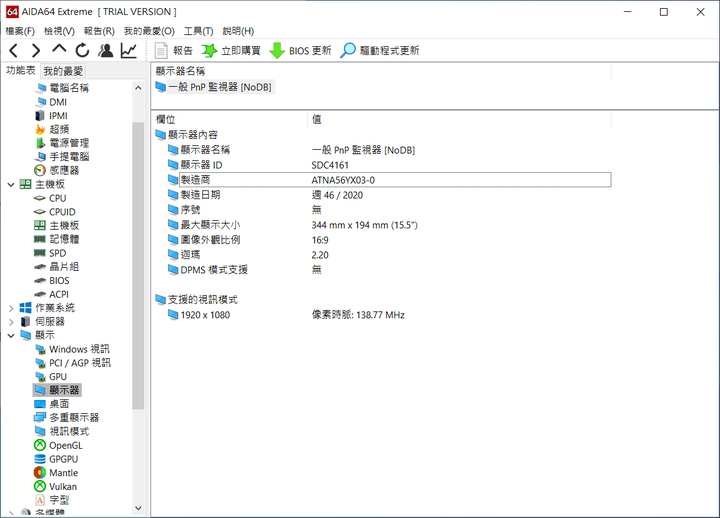
Task: Click the 報告 report button
Action: pyautogui.click(x=173, y=51)
